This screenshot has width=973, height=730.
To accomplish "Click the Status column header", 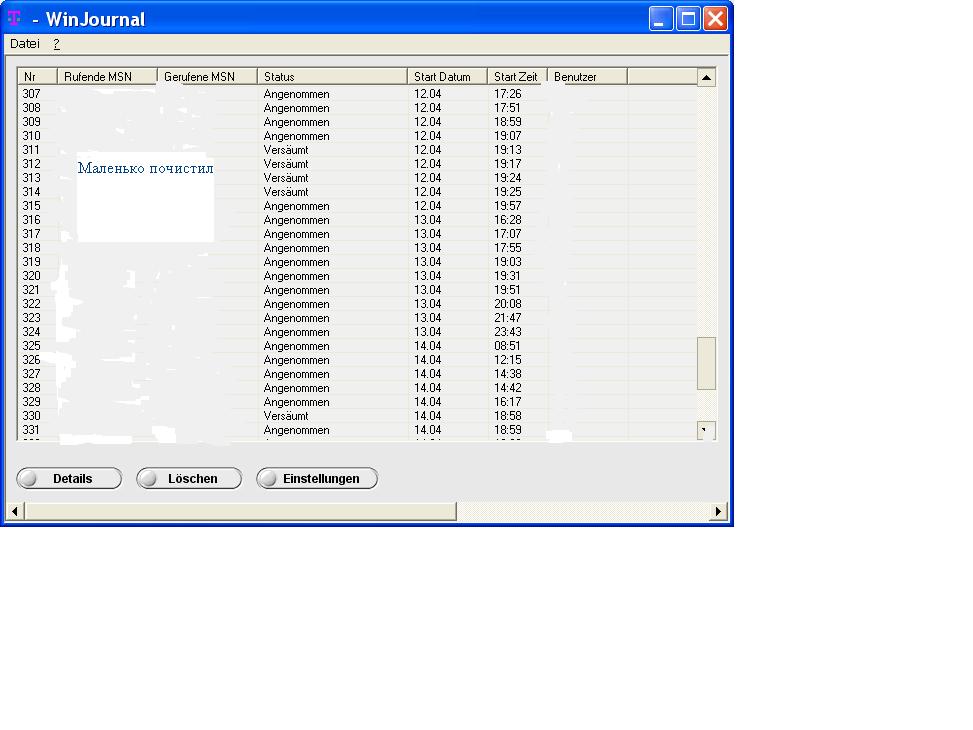I will [332, 77].
